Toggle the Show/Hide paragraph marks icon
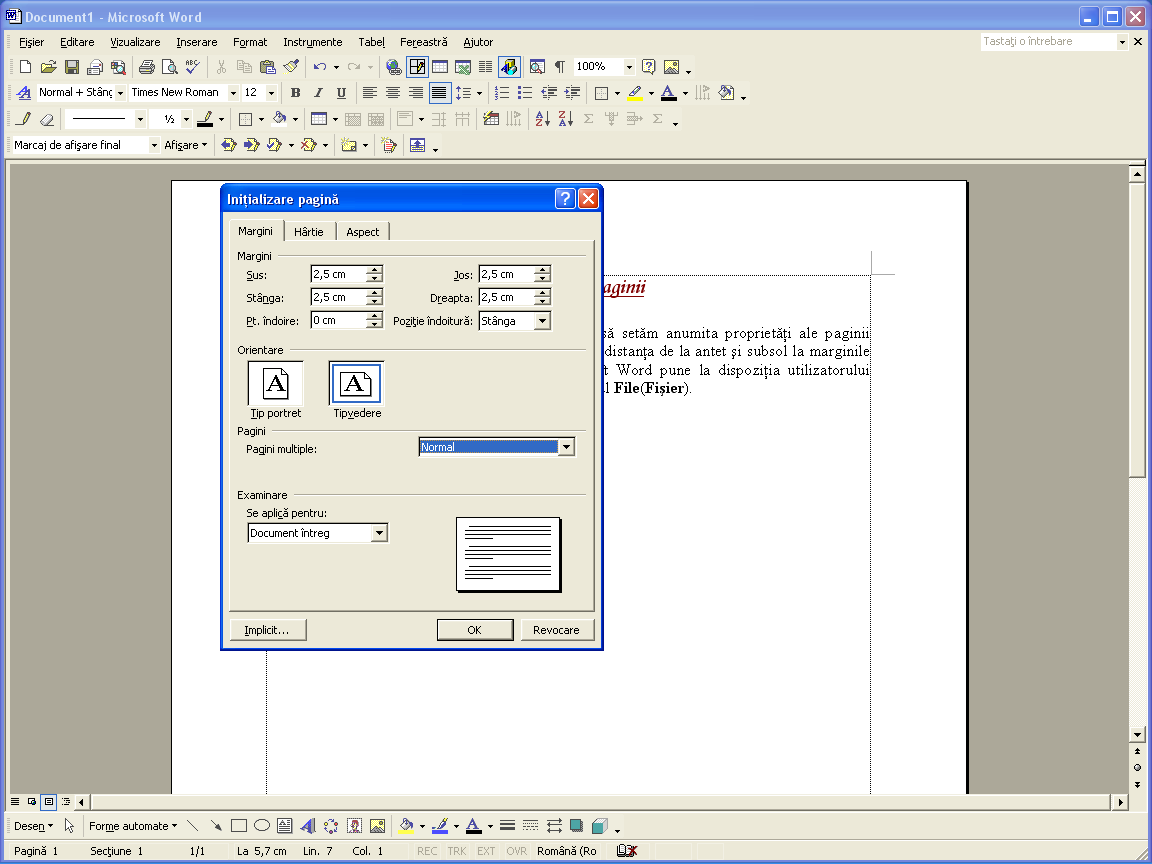The height and width of the screenshot is (864, 1152). coord(560,67)
